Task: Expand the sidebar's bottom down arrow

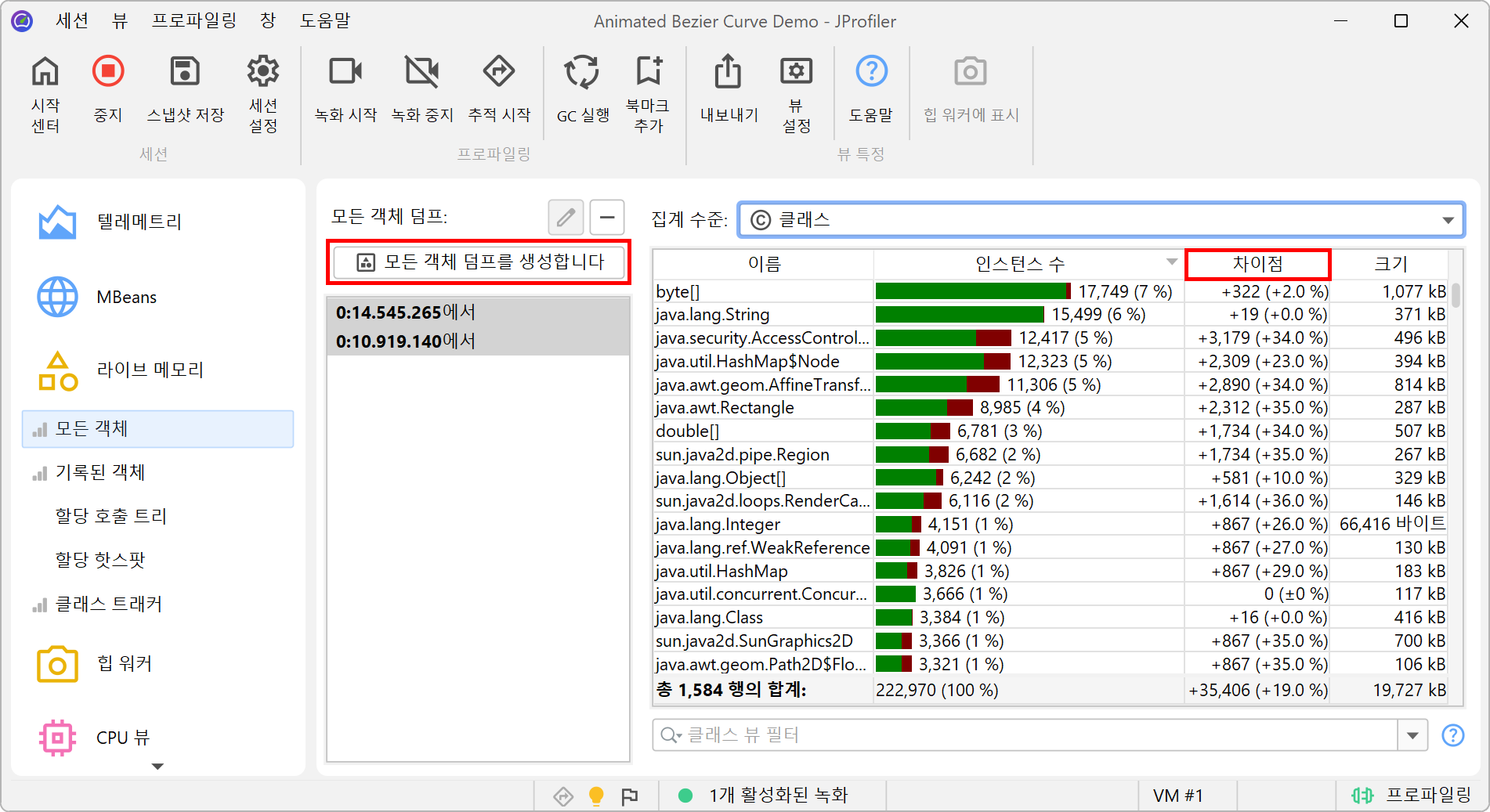Action: 157,767
